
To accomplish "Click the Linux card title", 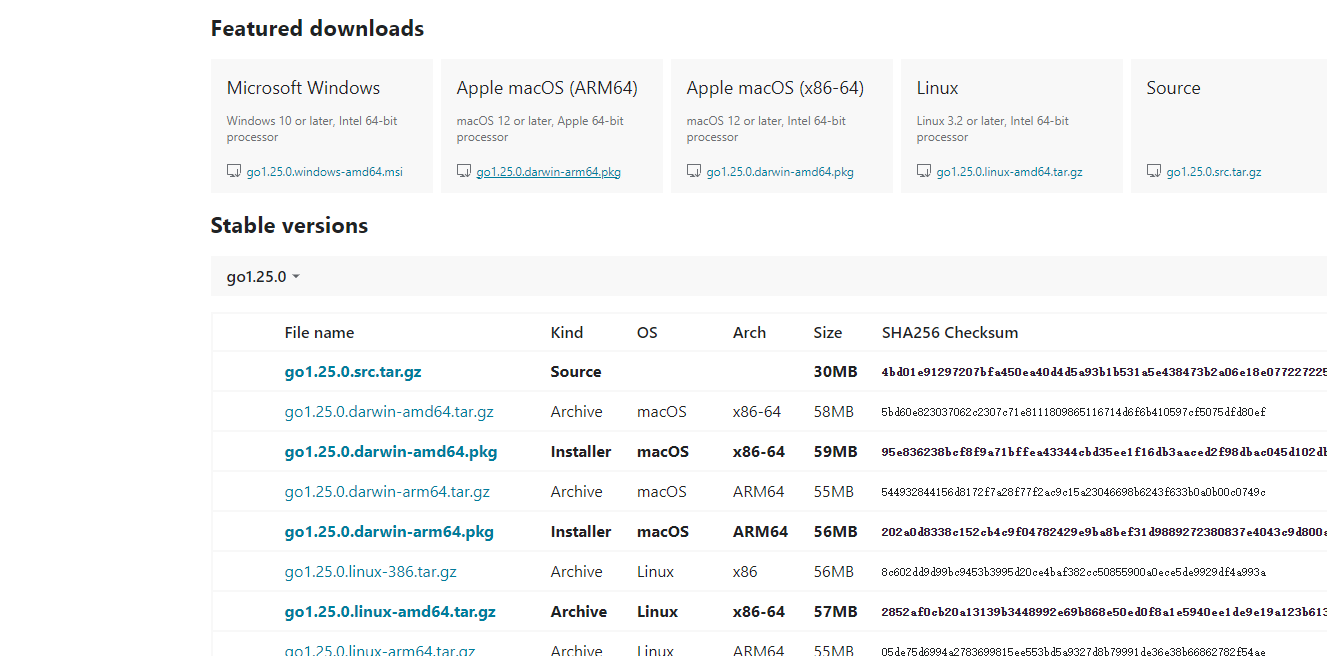I will (x=937, y=88).
